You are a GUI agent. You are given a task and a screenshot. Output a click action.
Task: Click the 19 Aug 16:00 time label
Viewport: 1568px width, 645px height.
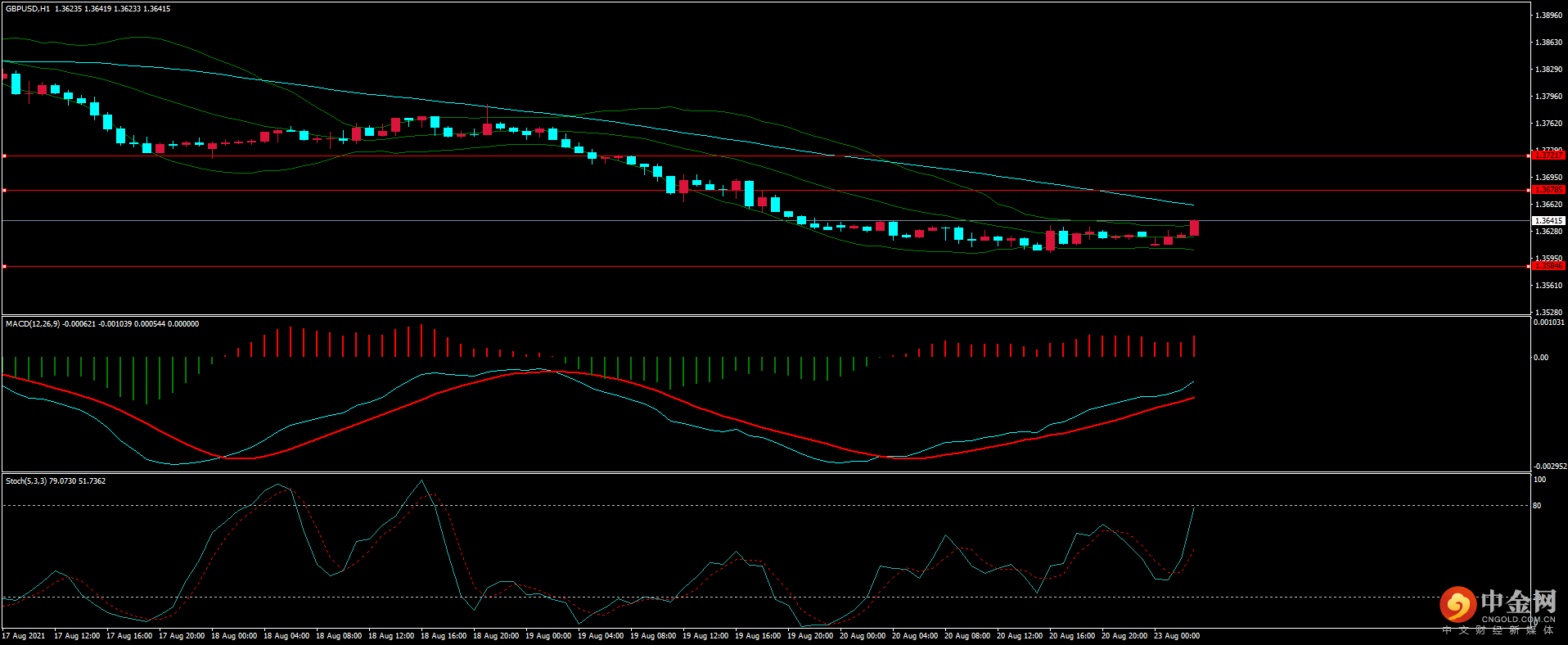click(x=758, y=636)
